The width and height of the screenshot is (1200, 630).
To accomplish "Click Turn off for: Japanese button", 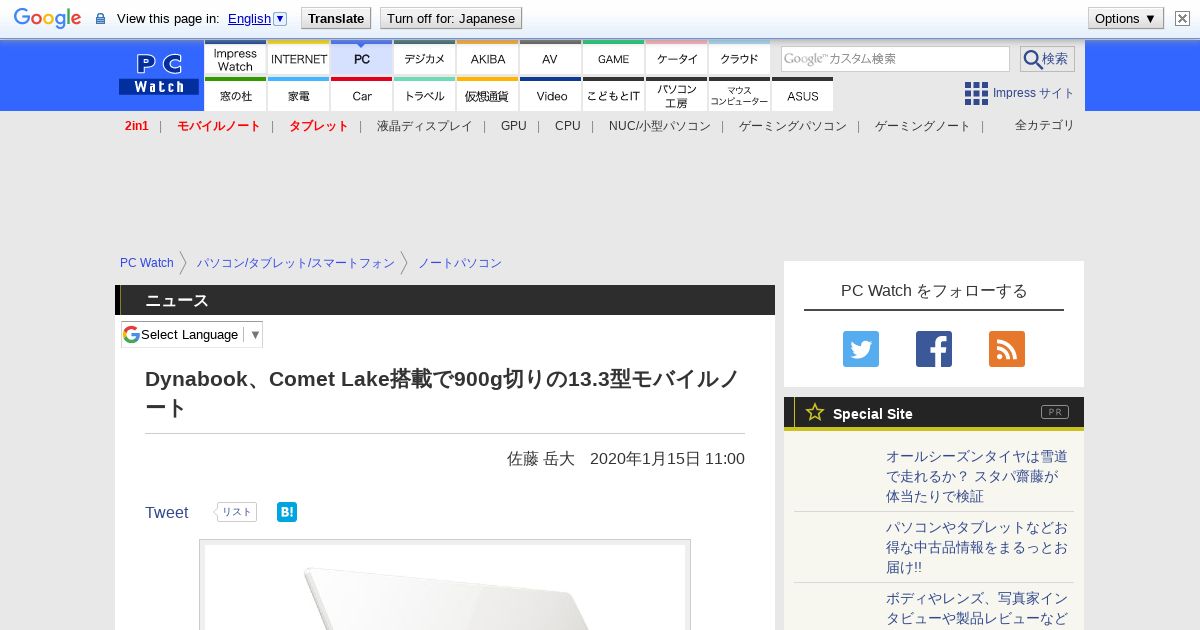I will pos(451,18).
